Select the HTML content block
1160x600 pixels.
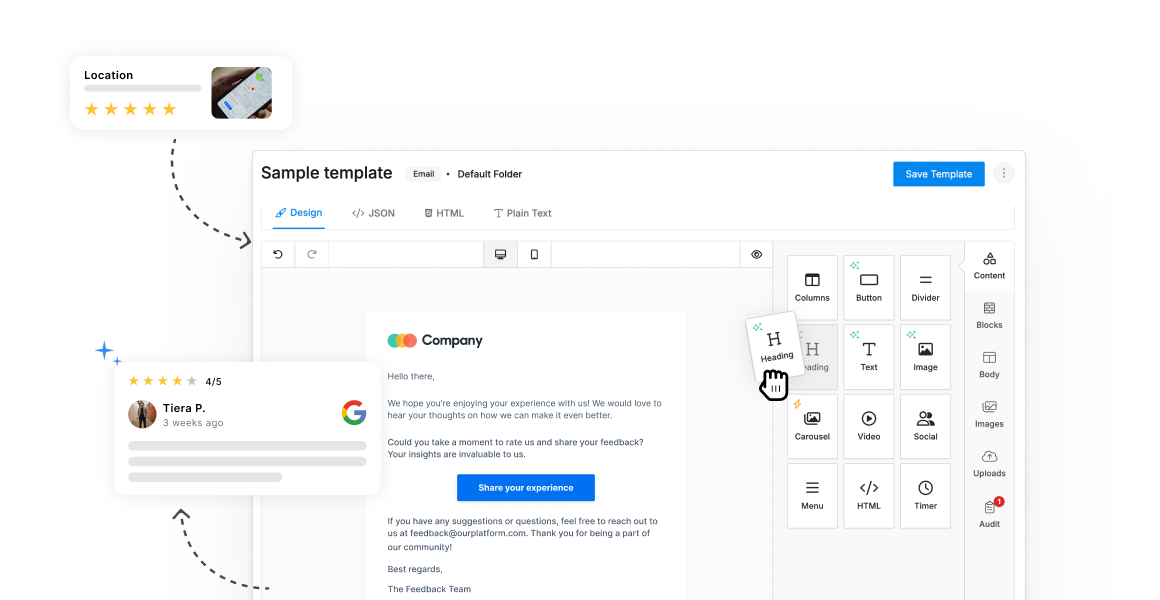point(869,496)
